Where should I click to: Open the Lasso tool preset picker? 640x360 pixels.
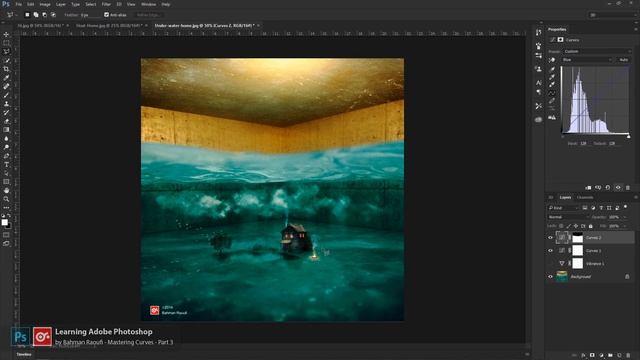pos(11,15)
